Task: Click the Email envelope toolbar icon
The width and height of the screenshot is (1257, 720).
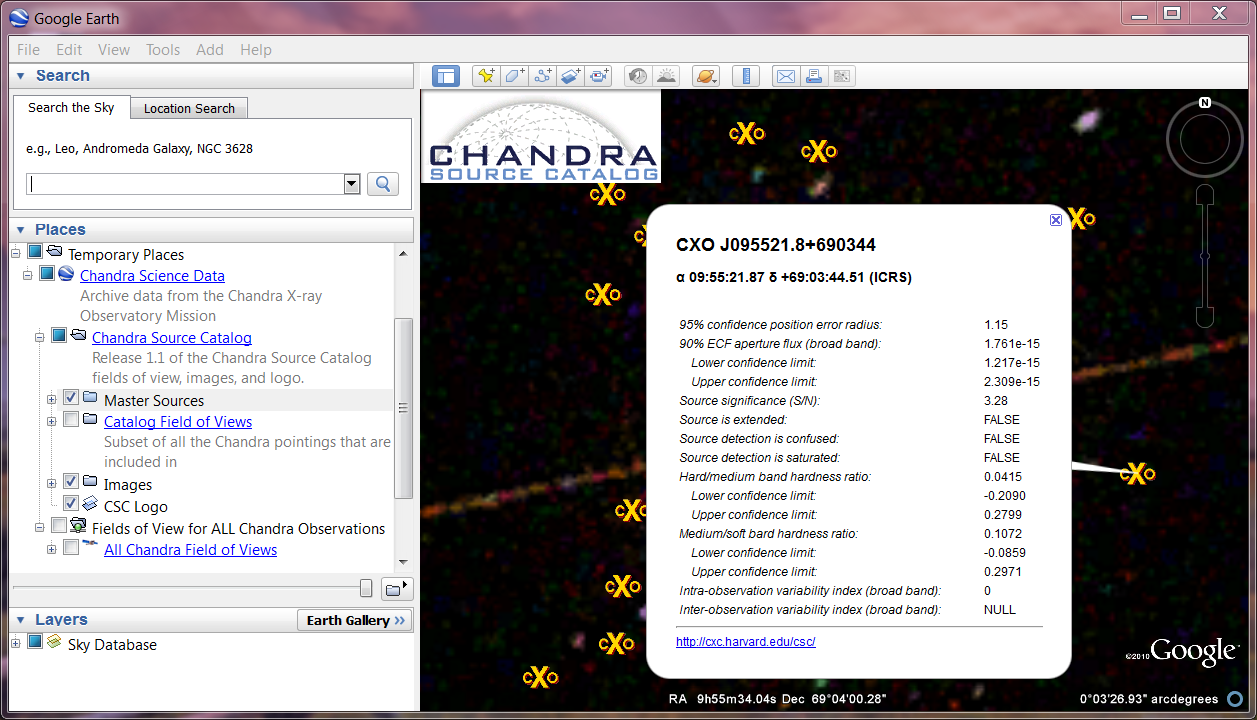Action: click(x=786, y=76)
